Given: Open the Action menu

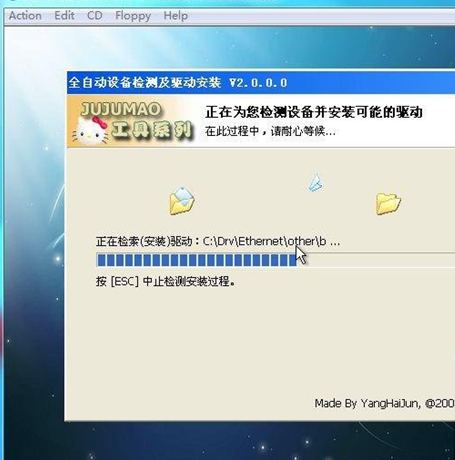Looking at the screenshot, I should 25,16.
